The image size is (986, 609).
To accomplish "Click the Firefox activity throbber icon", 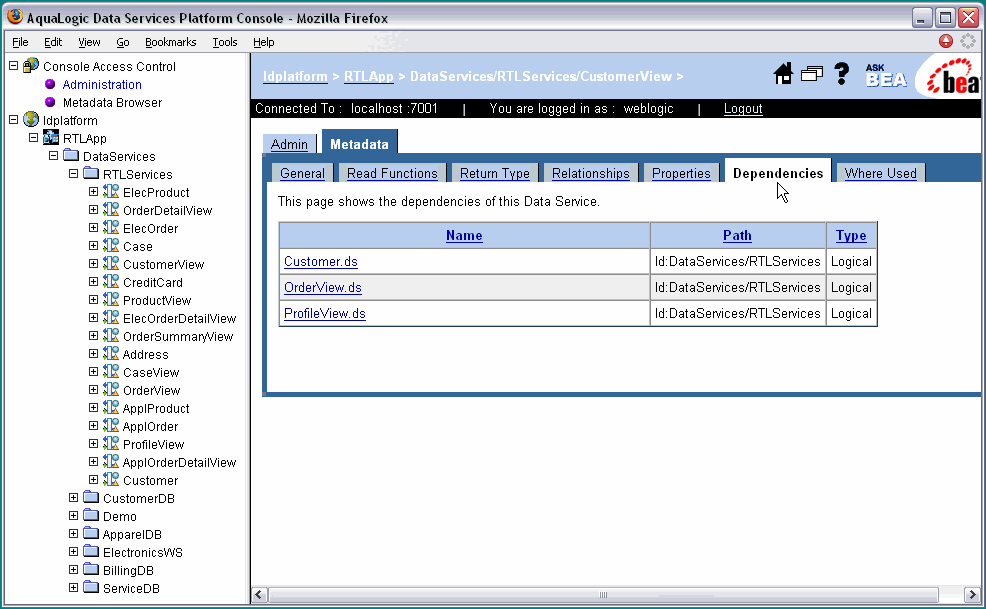I will pyautogui.click(x=968, y=42).
